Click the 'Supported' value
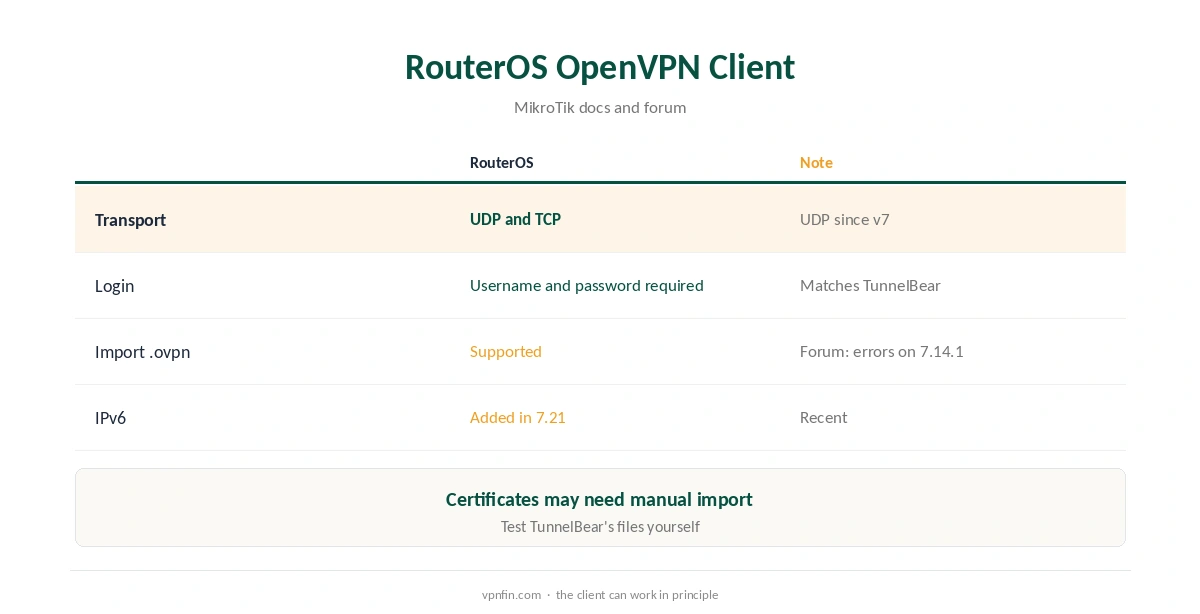 [506, 351]
